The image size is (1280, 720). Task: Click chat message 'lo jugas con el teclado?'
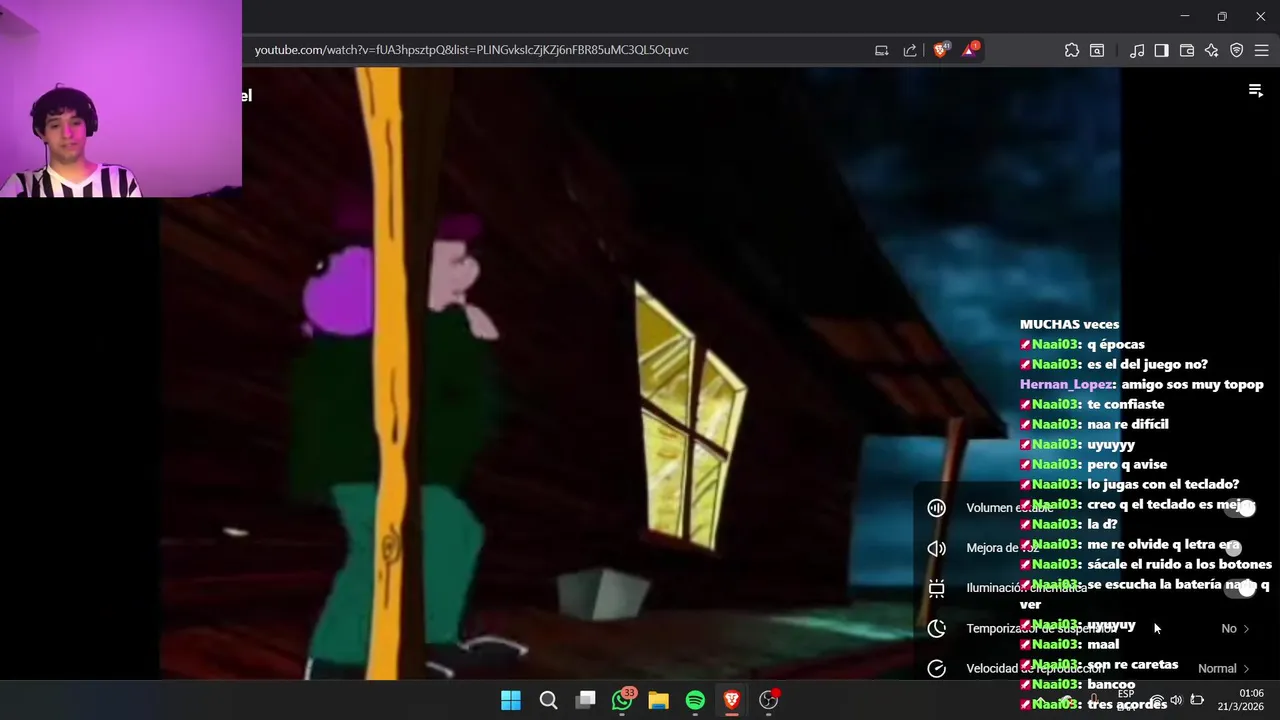click(1163, 484)
